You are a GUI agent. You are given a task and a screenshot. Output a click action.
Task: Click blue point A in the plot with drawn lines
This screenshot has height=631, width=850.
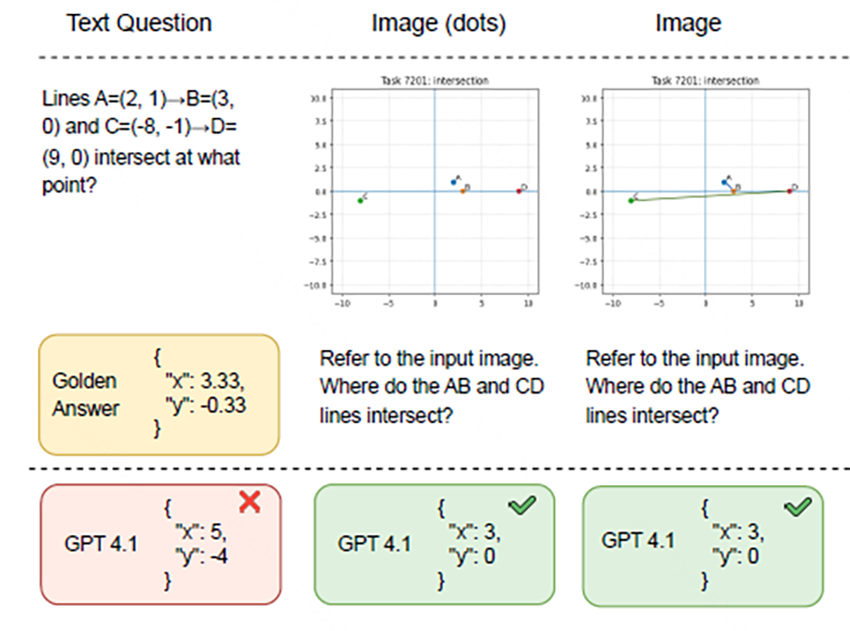tap(724, 182)
